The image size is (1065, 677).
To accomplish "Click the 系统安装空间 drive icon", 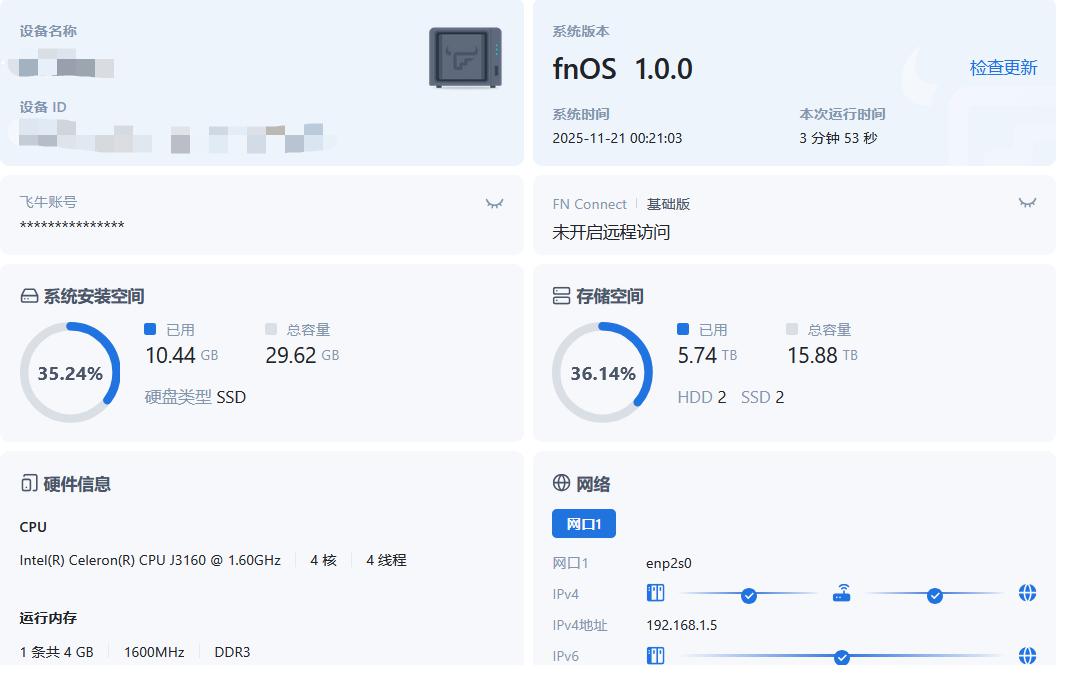I will coord(29,297).
